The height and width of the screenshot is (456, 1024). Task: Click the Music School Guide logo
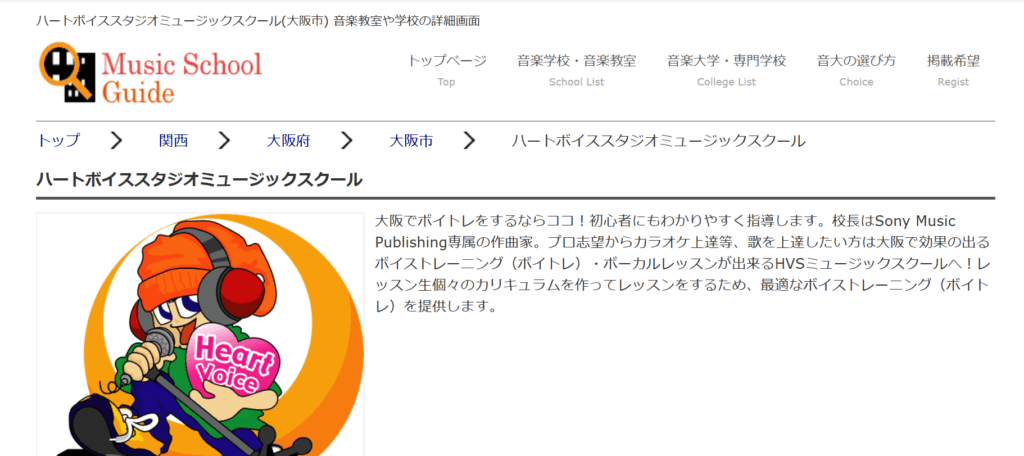(151, 73)
